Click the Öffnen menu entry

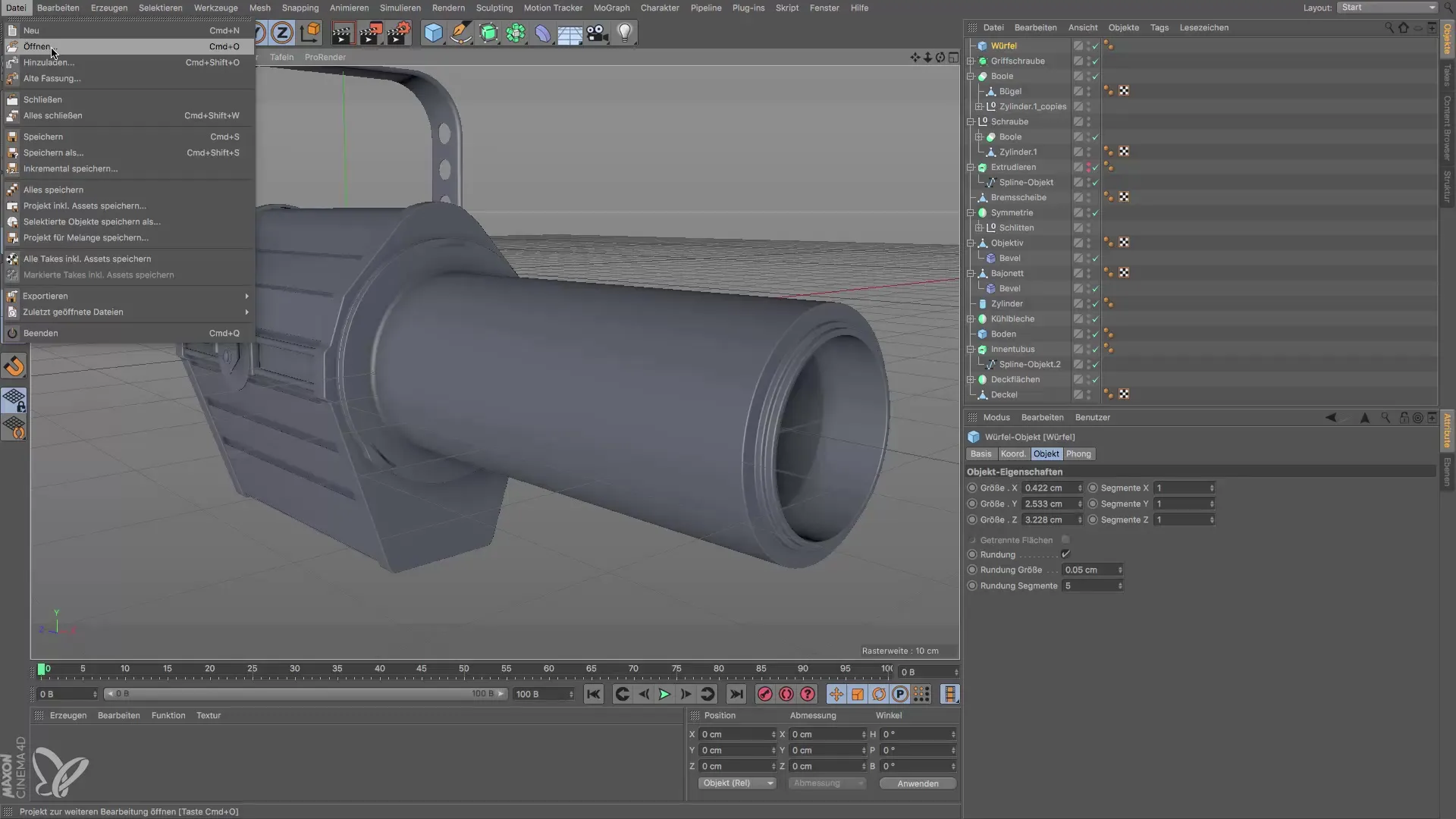[x=127, y=46]
